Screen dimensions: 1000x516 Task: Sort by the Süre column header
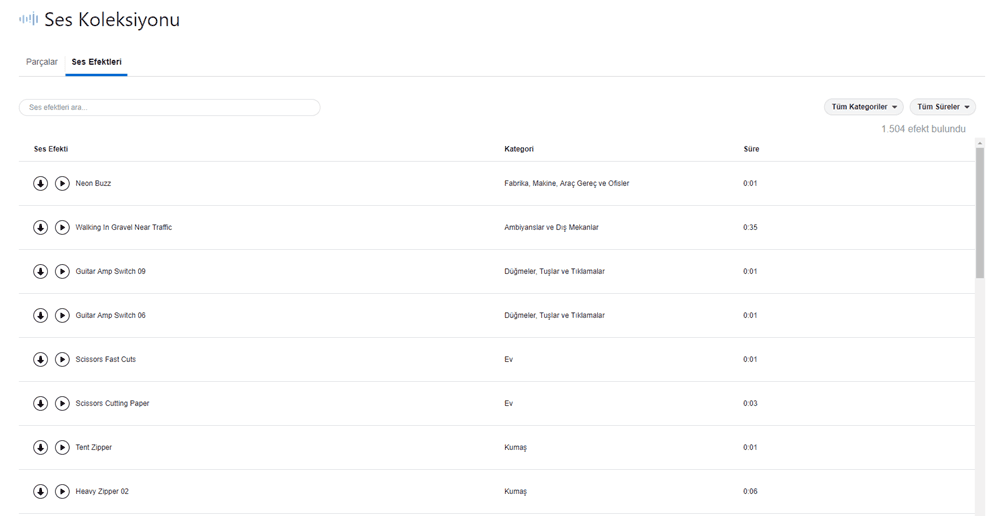click(751, 149)
